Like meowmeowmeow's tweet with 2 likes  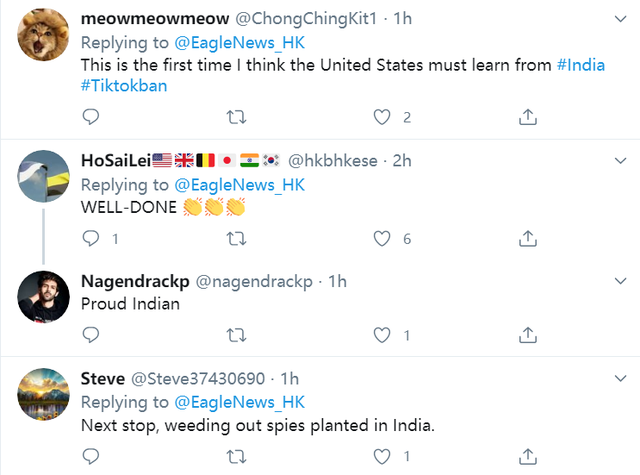pyautogui.click(x=381, y=117)
